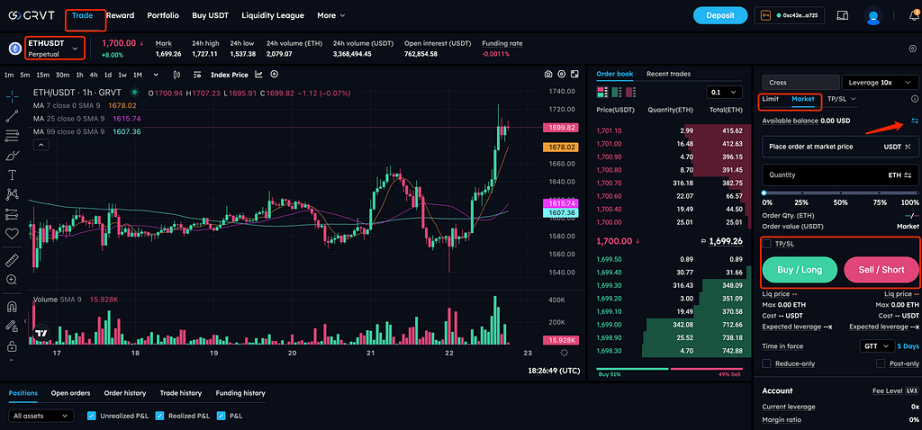The image size is (922, 430).
Task: Expand the More menu in navigation
Action: pos(331,15)
